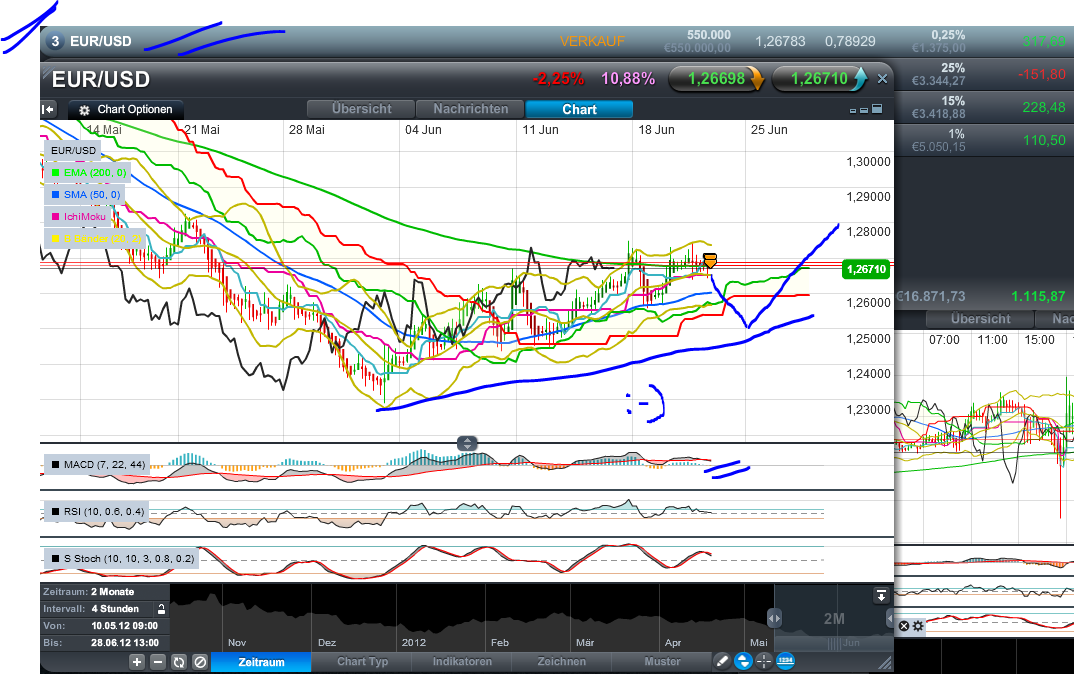Click the buy price button 1,26710
Viewport: 1074px width, 674px height.
coord(819,79)
